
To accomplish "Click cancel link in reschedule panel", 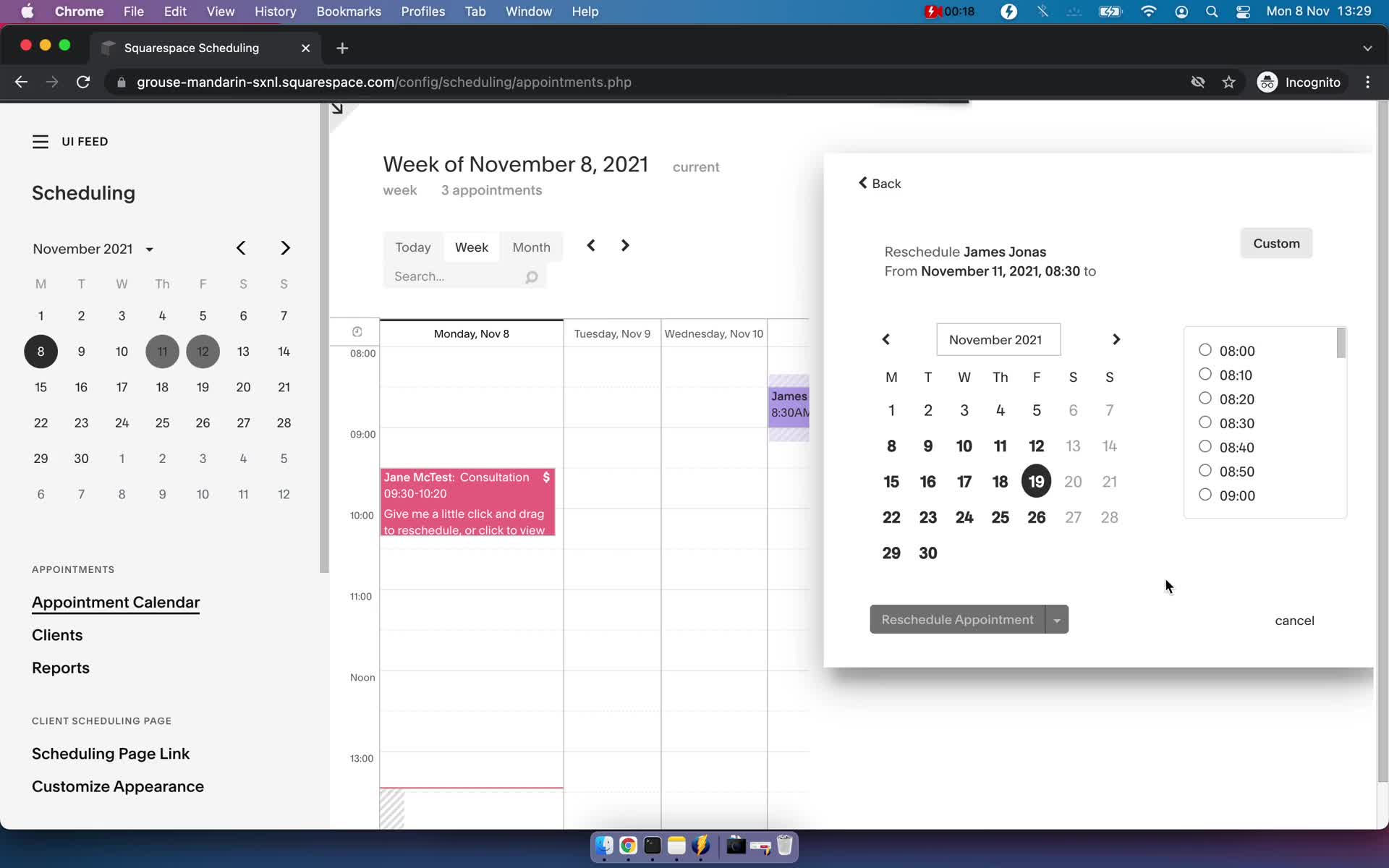I will tap(1294, 621).
